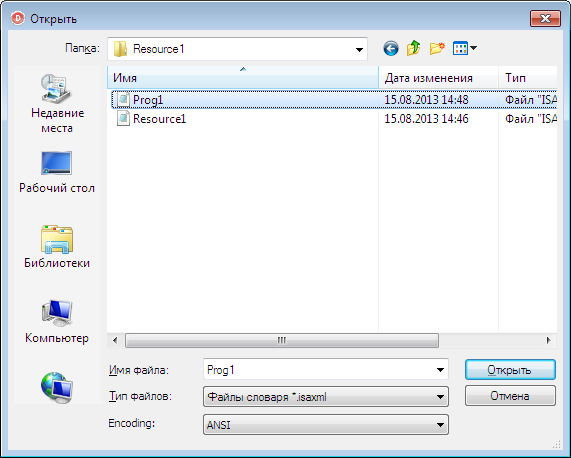Sort by Имя column header

click(x=243, y=78)
